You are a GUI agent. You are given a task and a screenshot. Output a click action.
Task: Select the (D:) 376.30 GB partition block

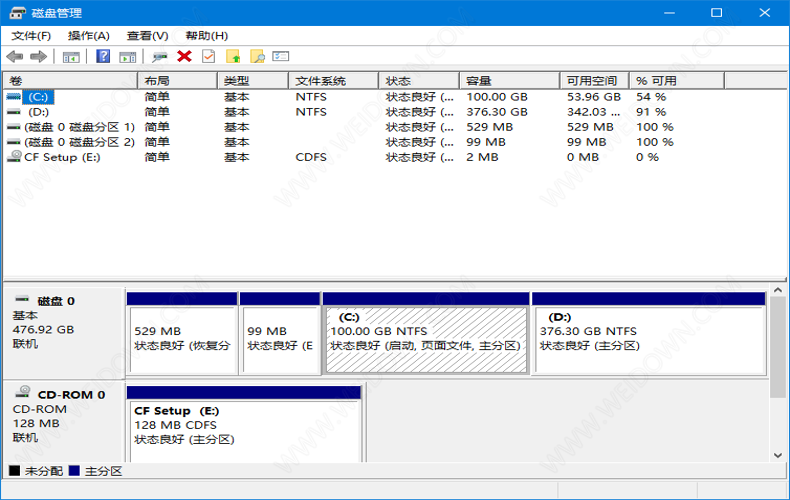pos(648,338)
